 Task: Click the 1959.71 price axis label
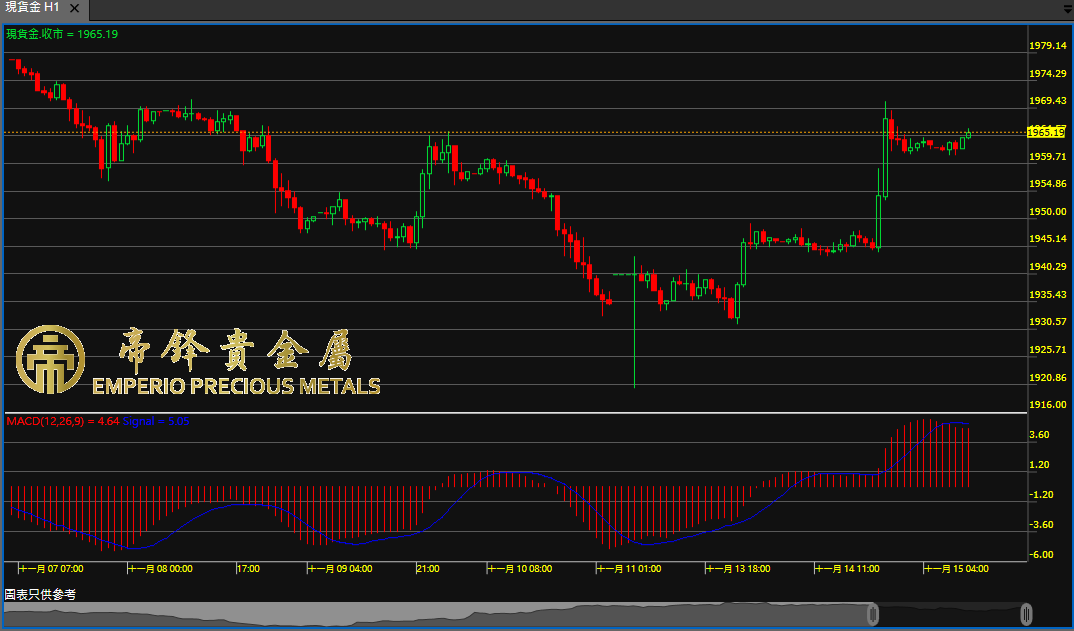(x=1048, y=156)
